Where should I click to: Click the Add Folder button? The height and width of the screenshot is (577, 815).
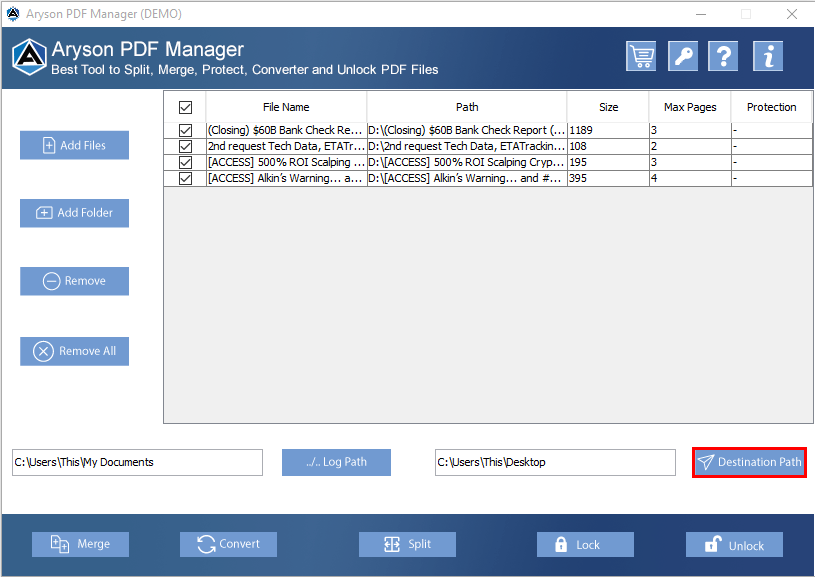(x=74, y=213)
